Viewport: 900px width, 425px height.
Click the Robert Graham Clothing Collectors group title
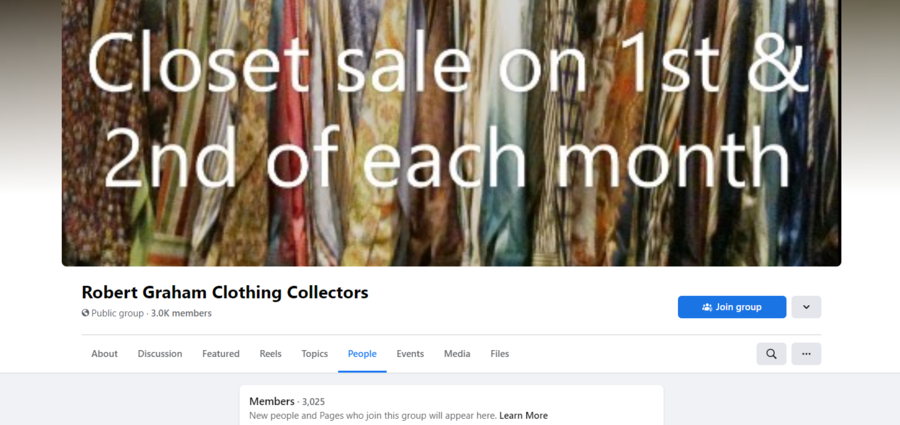coord(225,292)
